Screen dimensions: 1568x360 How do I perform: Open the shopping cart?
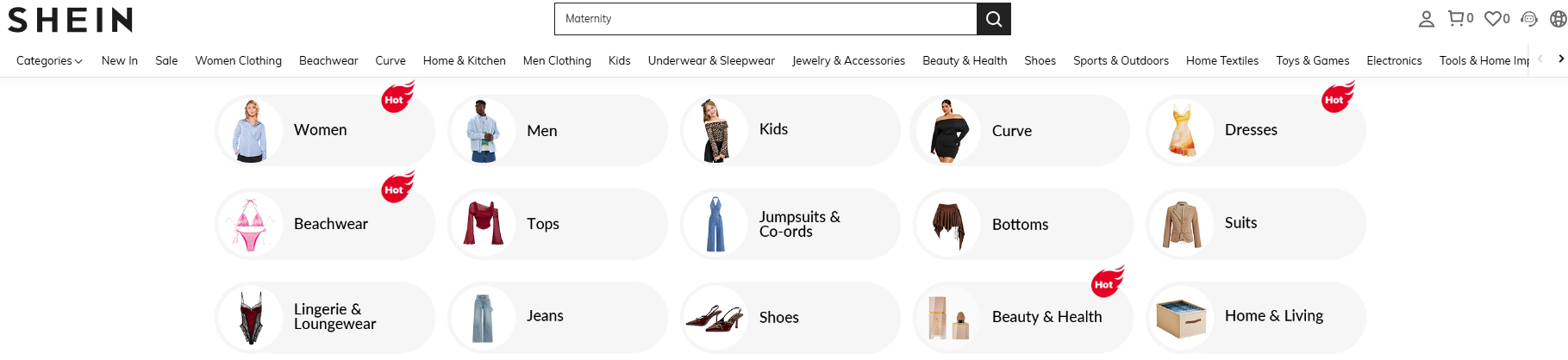(x=1456, y=18)
